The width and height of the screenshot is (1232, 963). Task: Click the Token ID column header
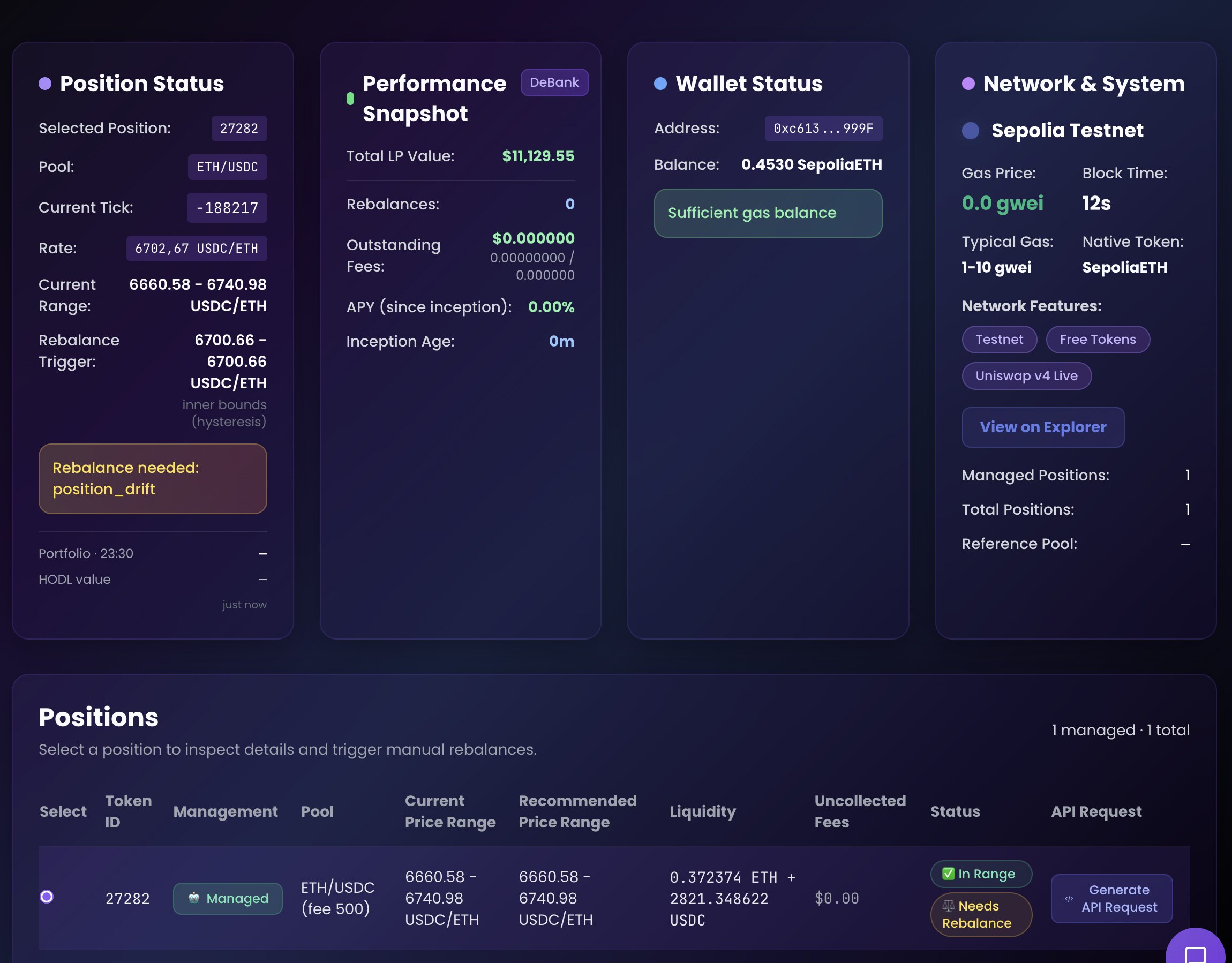(128, 811)
